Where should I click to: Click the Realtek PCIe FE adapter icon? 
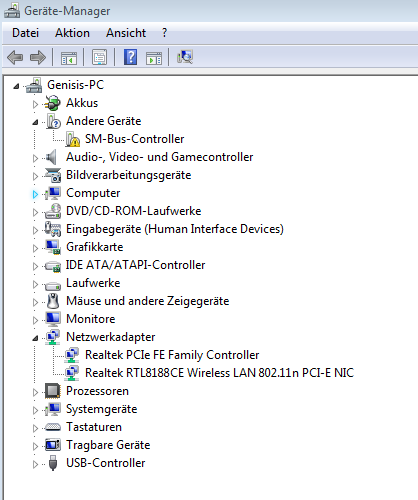click(x=72, y=355)
